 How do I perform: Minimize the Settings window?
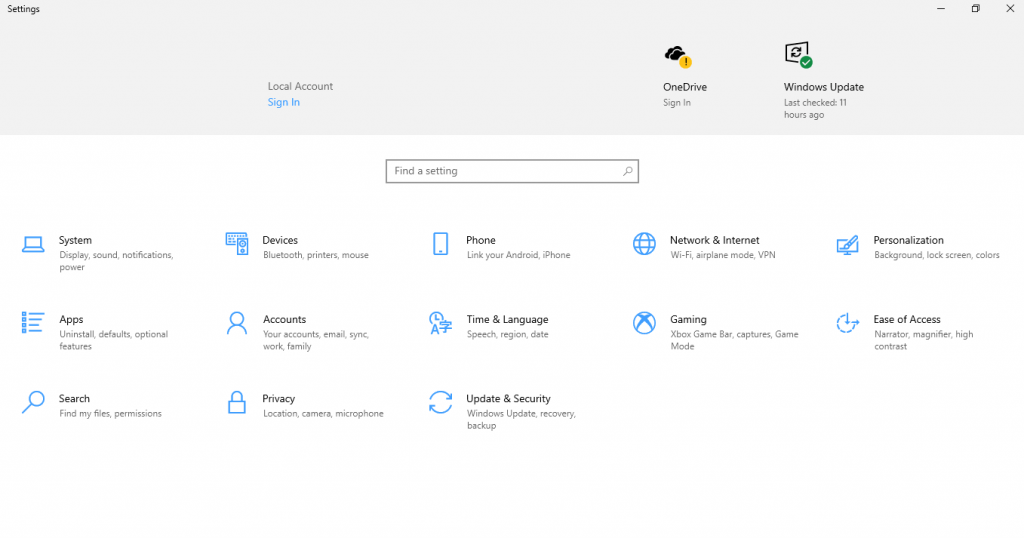tap(941, 8)
